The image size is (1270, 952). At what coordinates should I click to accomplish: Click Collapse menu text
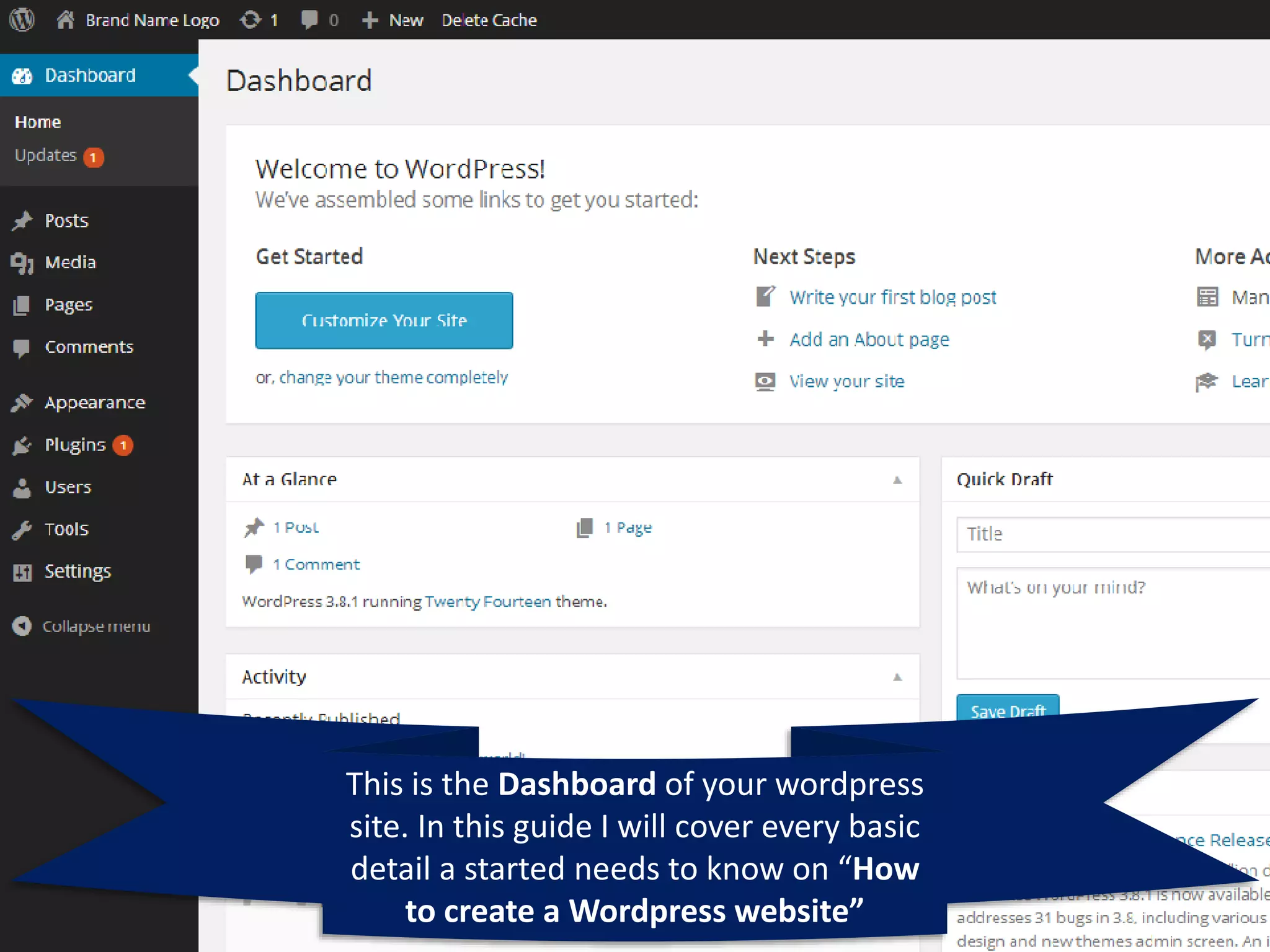click(x=96, y=627)
